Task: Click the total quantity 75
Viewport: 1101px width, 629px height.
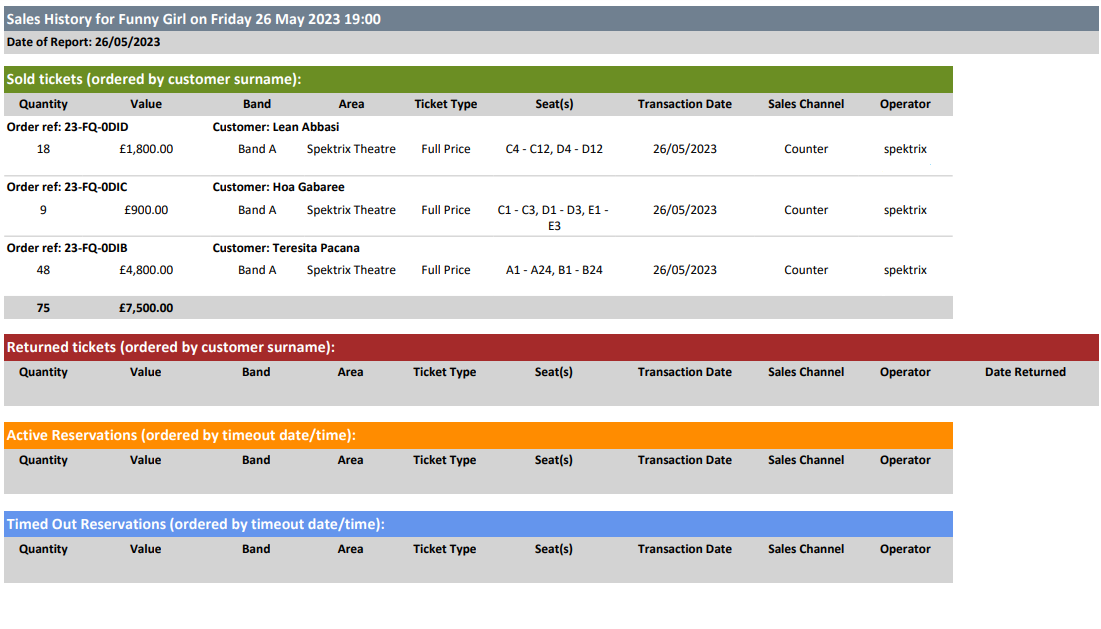Action: coord(44,308)
